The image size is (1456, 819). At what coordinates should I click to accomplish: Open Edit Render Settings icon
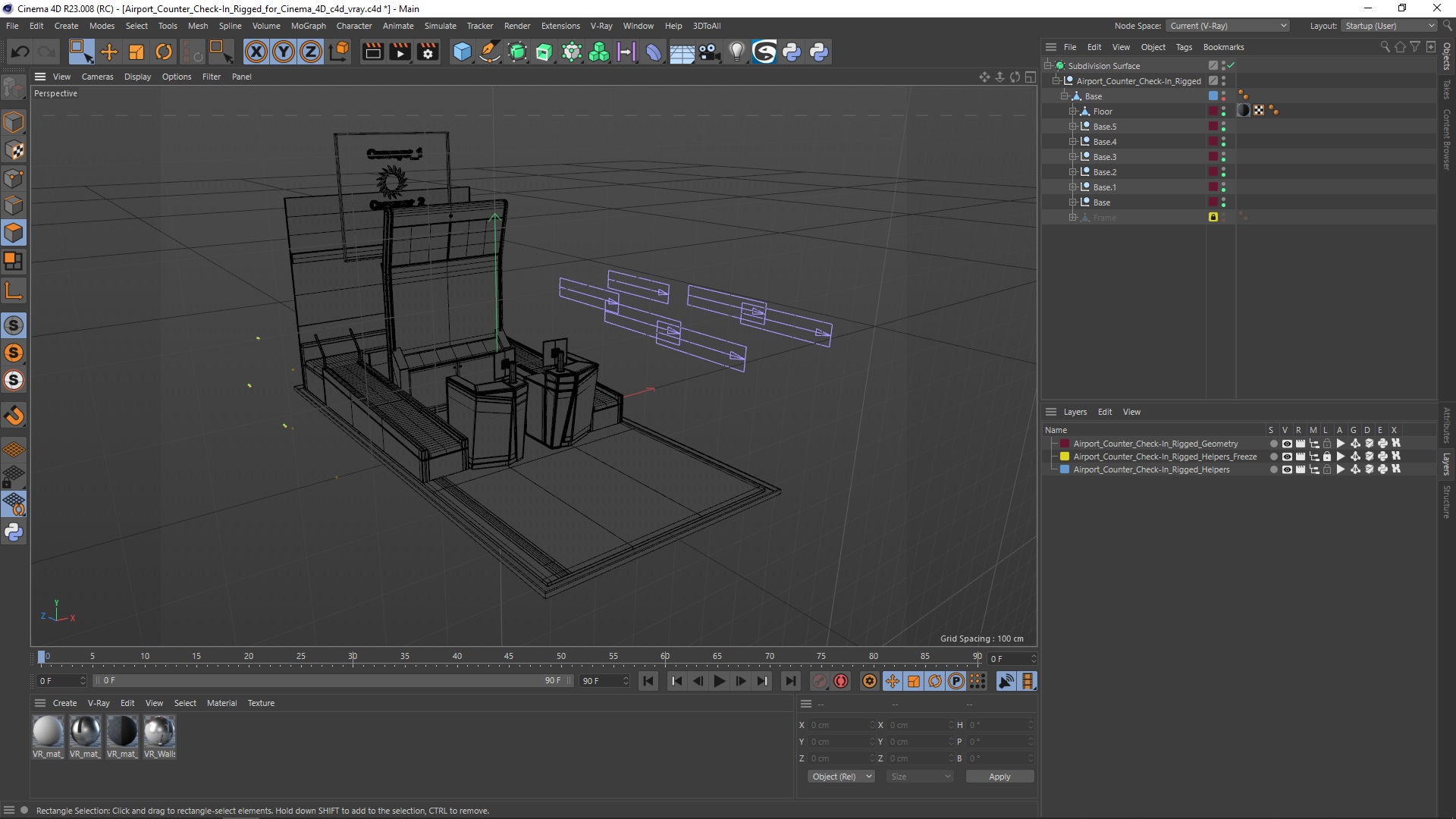(x=428, y=52)
